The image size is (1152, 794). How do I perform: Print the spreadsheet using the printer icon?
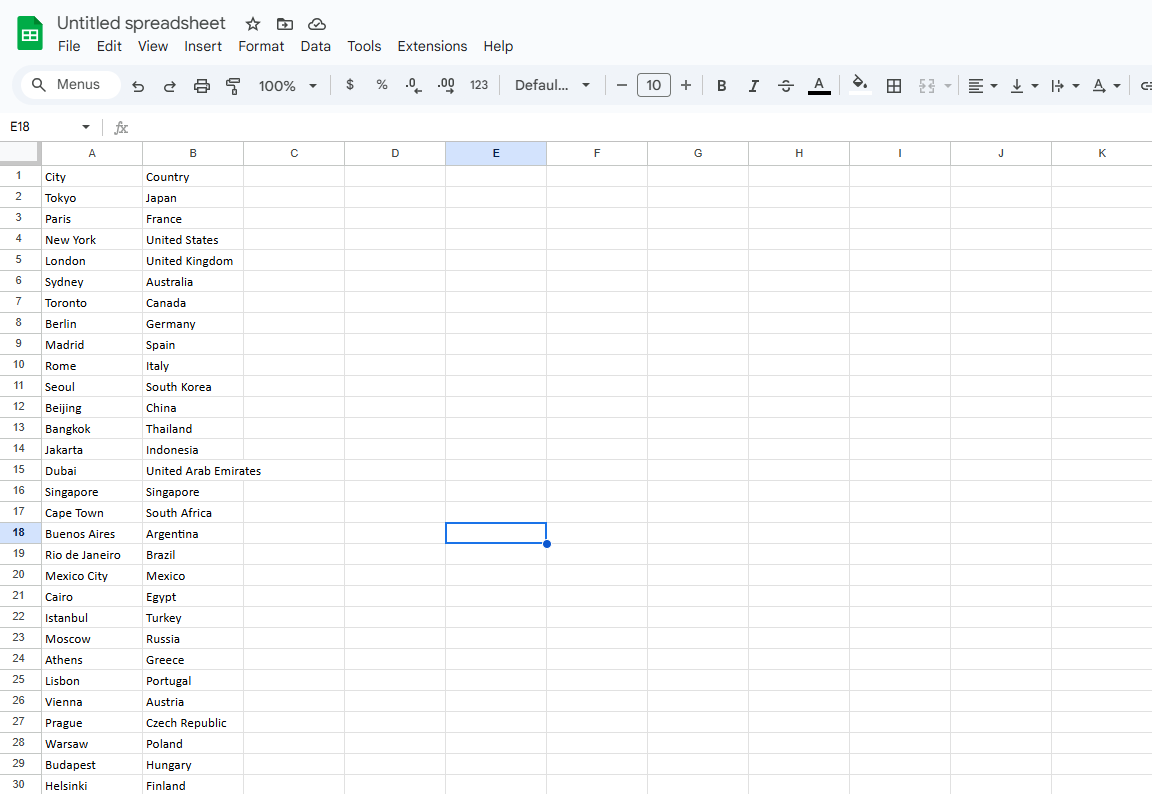pos(202,86)
